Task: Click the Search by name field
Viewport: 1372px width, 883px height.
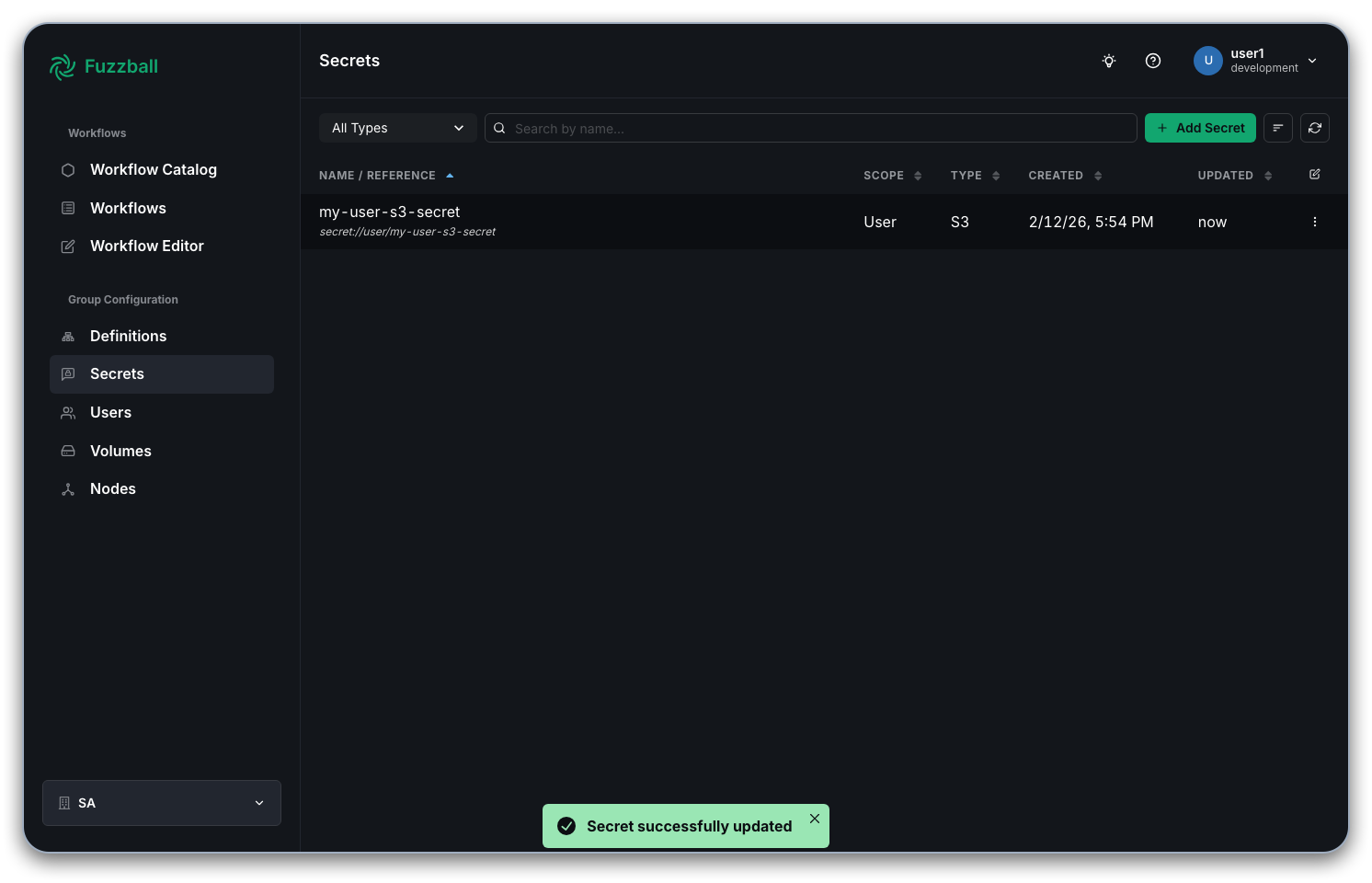Action: 811,128
